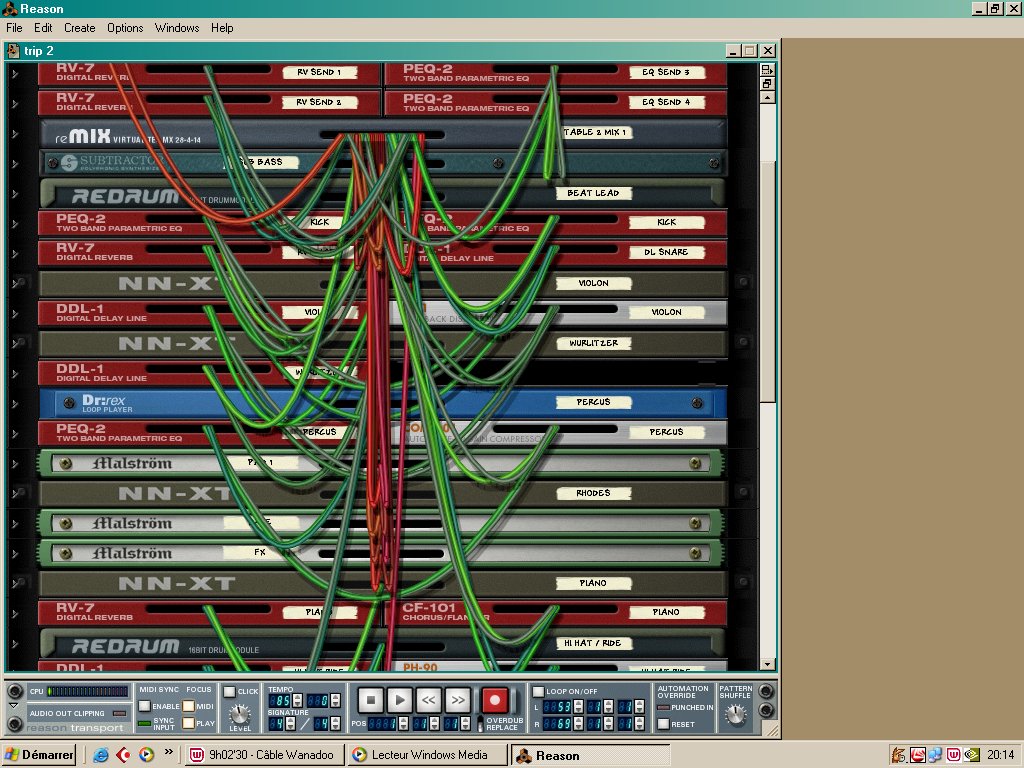This screenshot has height=768, width=1024.
Task: Fold the Redrum BEAT LEAD device row
Action: pyautogui.click(x=14, y=194)
